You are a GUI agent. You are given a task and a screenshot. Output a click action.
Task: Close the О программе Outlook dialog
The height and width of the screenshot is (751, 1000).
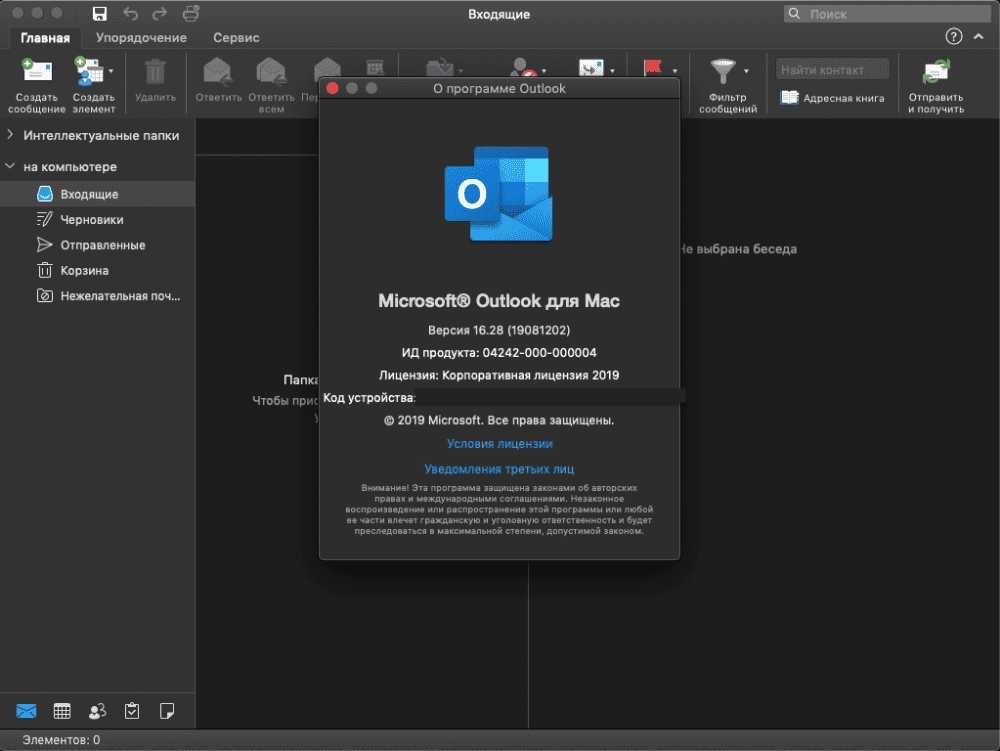[332, 88]
